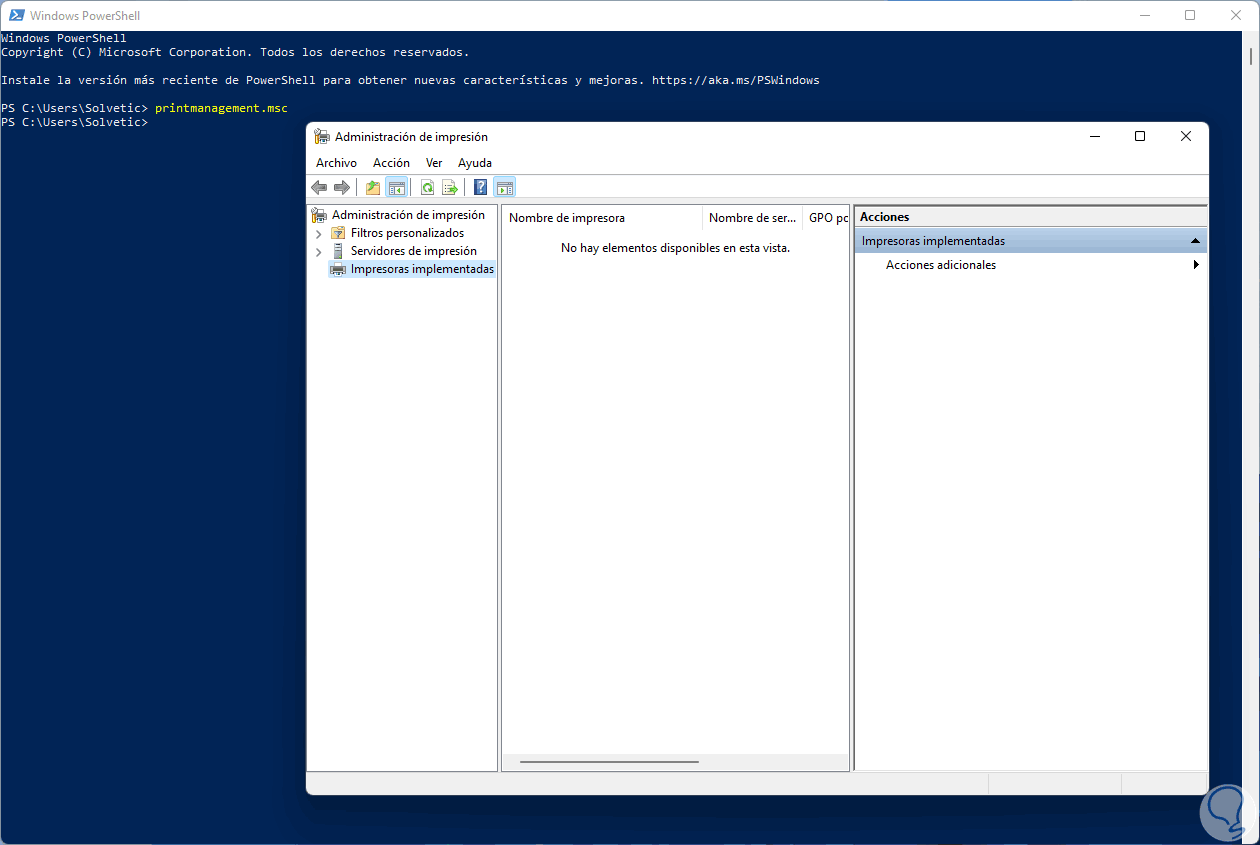1260x845 pixels.
Task: Click the Back arrow toolbar icon
Action: click(319, 187)
